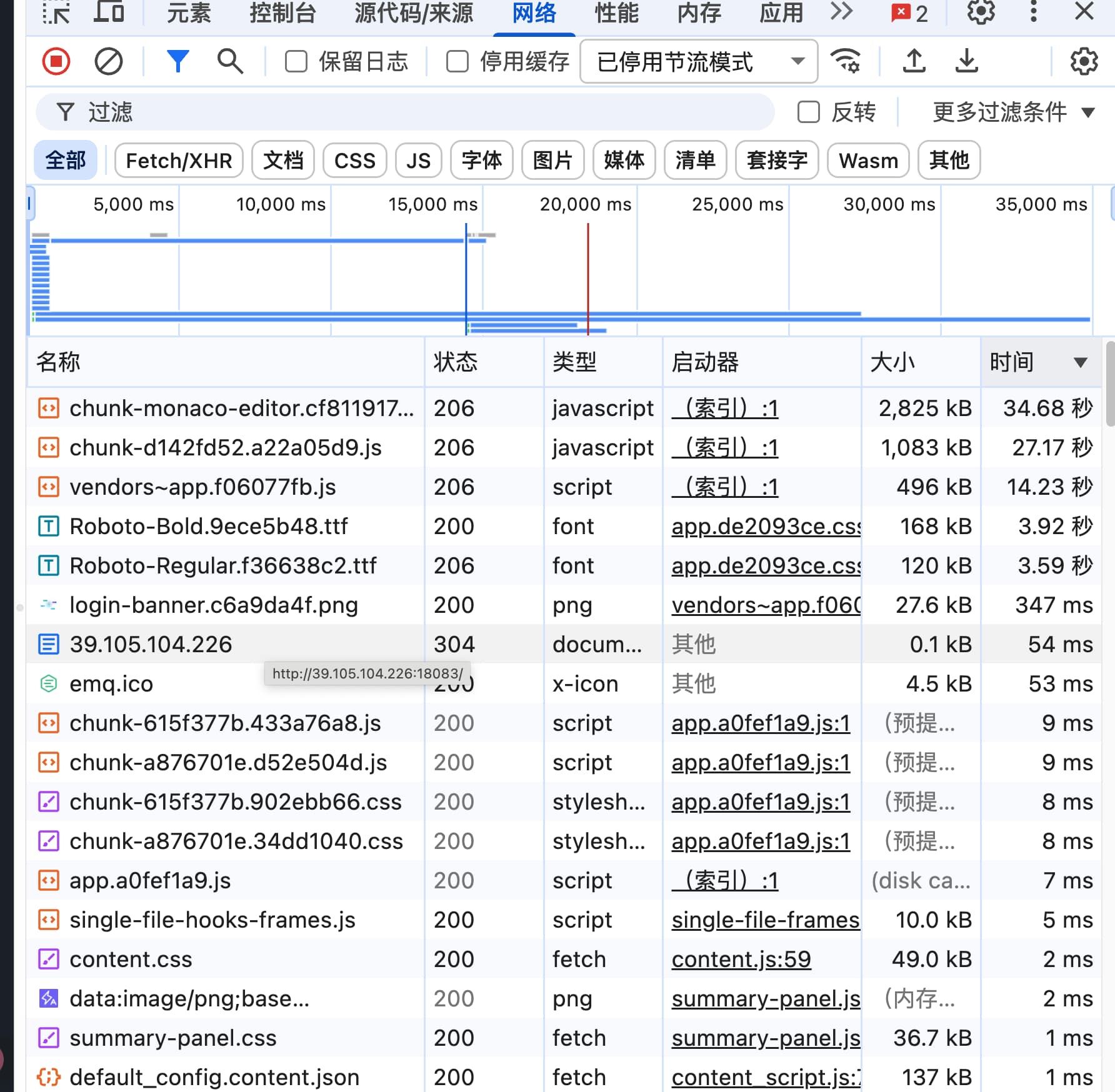Enable 保留日志 checkbox
Screen dimensions: 1115x1092
tap(296, 62)
